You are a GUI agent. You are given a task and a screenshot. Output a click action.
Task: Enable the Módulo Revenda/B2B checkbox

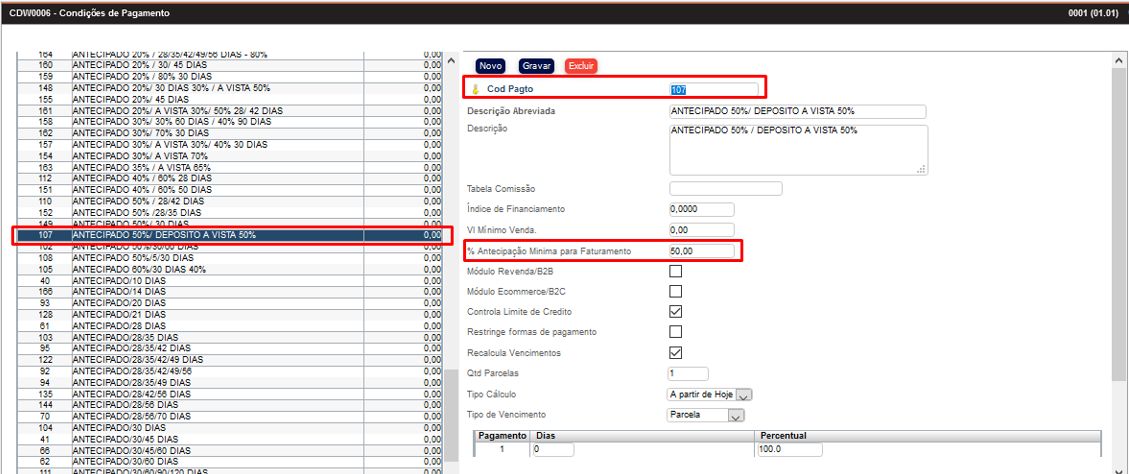point(675,271)
